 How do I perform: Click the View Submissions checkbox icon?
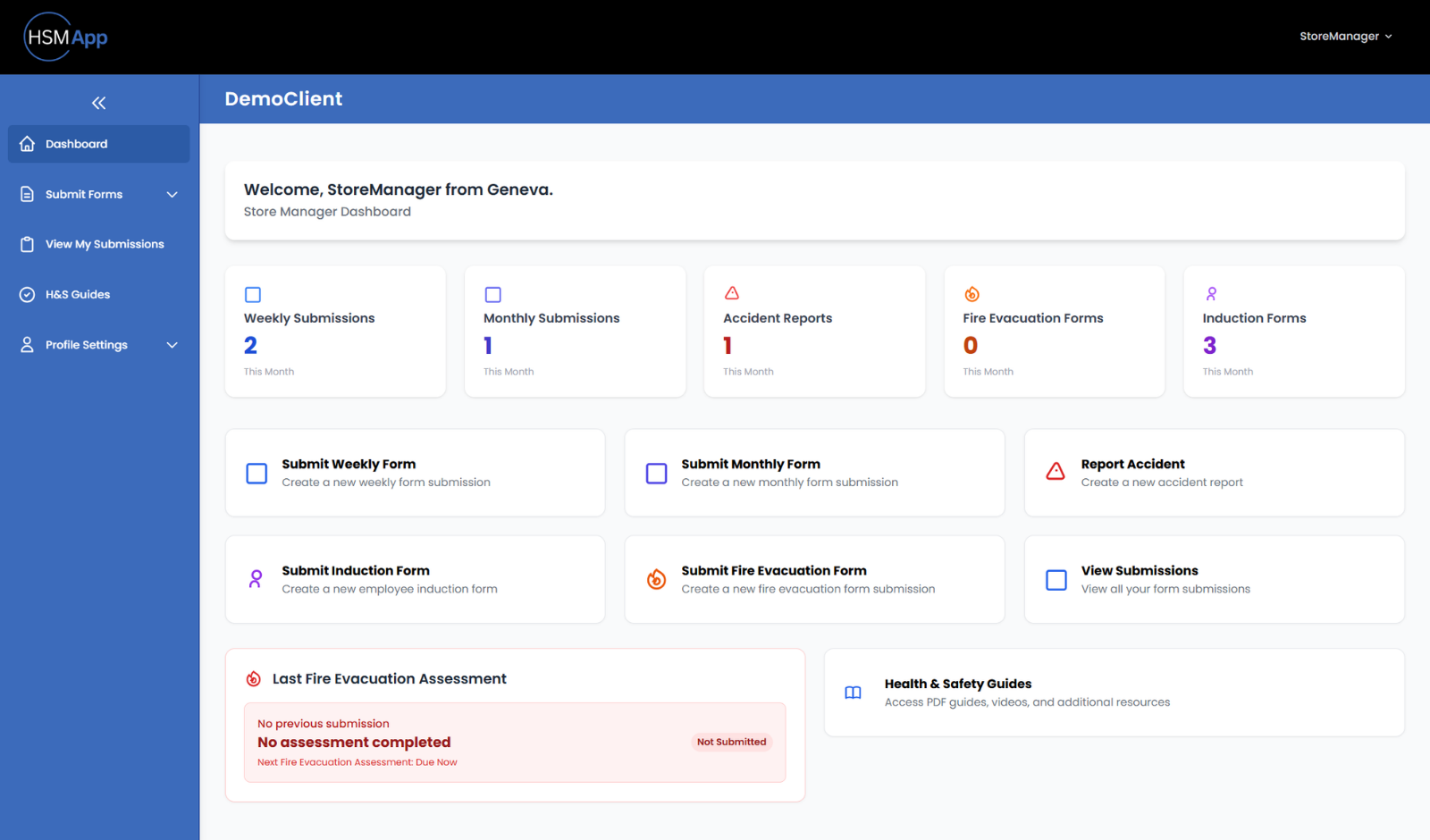(x=1056, y=579)
